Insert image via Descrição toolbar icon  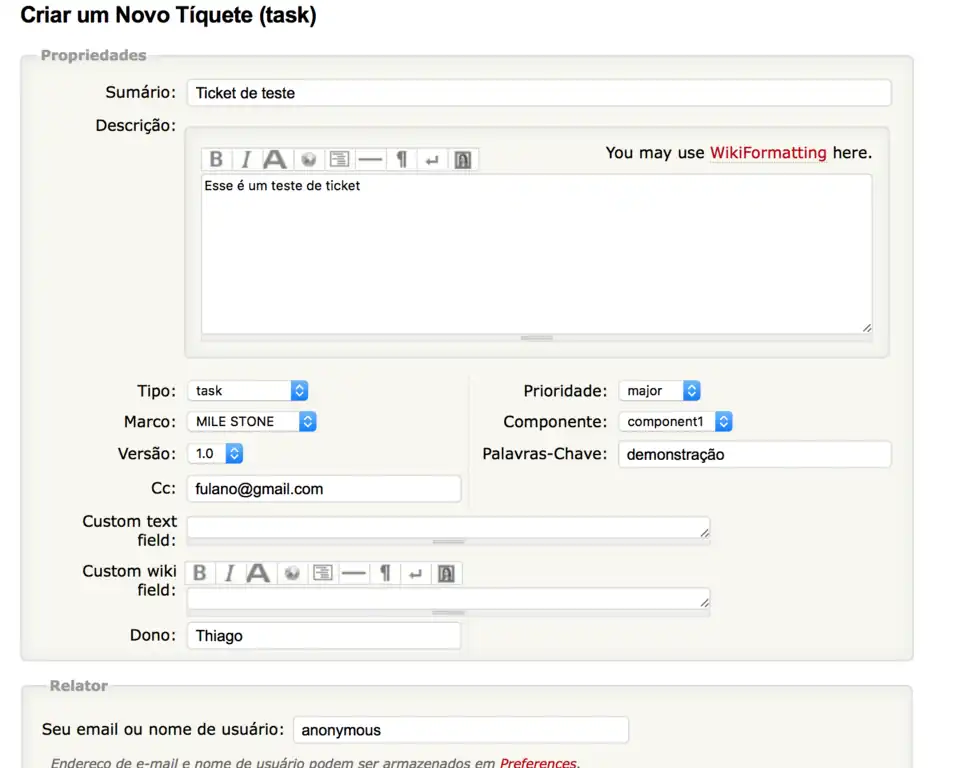pos(462,160)
